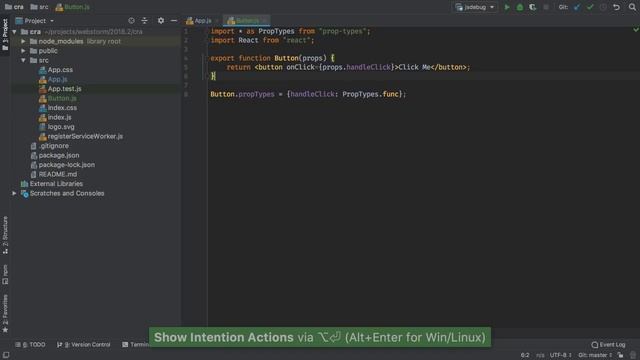Open the Git: master branch widget
640x360 pixels.
click(595, 355)
